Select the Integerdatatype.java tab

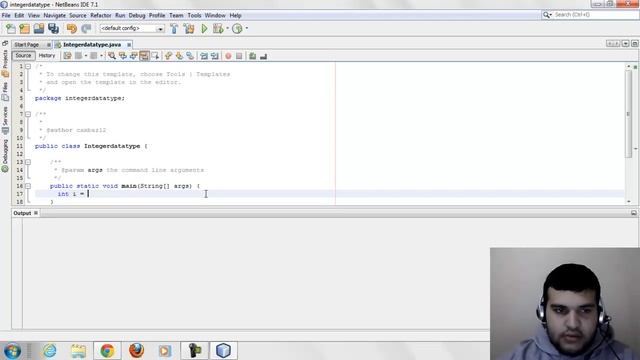coord(92,44)
